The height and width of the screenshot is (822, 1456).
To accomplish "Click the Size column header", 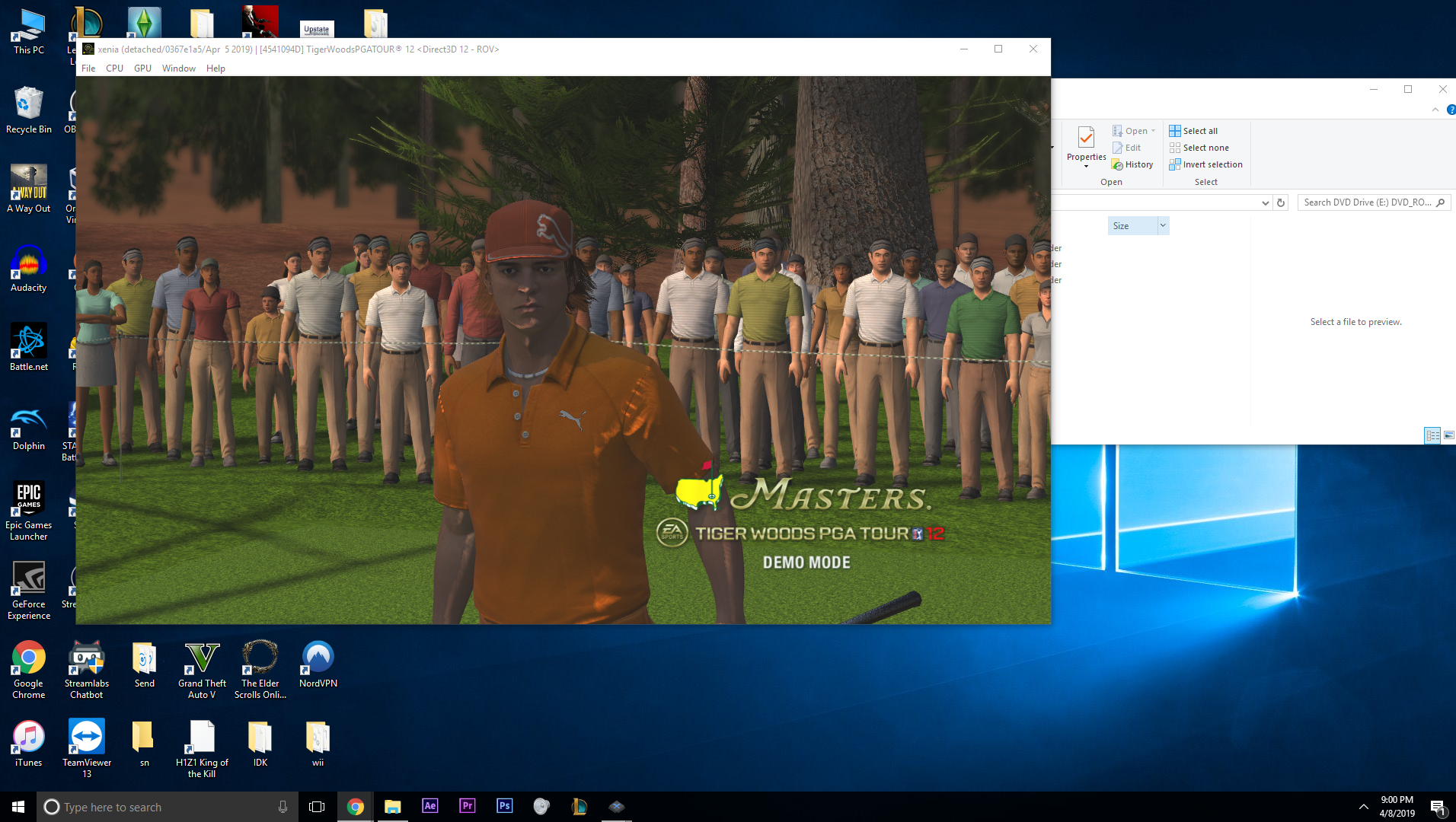I will tap(1132, 226).
